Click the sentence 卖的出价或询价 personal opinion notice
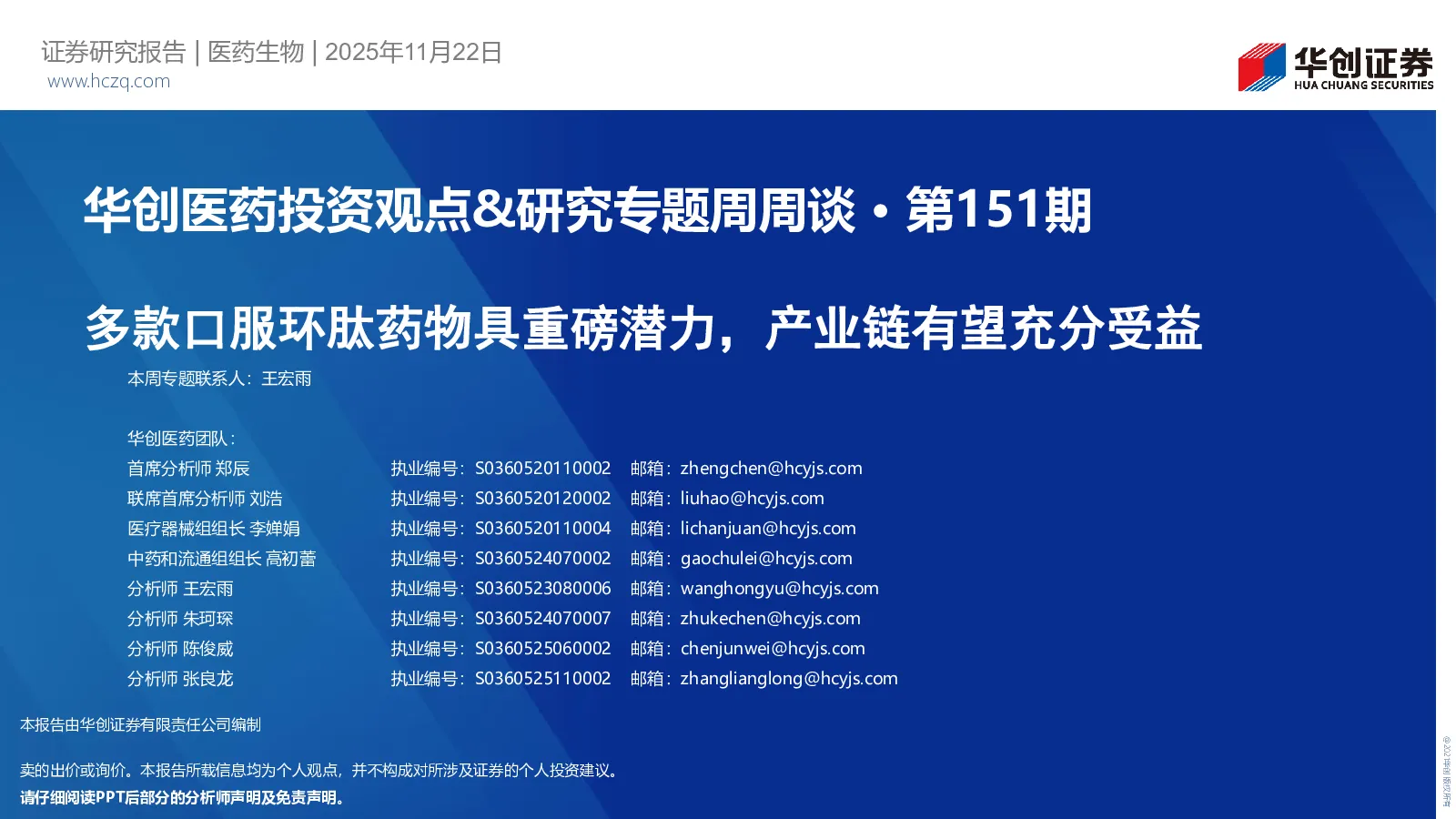 pyautogui.click(x=321, y=770)
